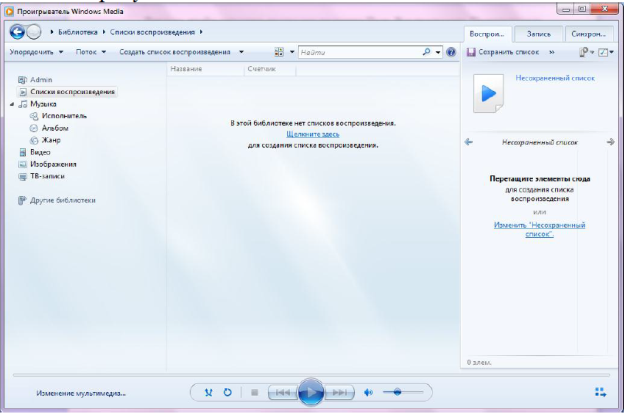Turn shuffle on

208,393
